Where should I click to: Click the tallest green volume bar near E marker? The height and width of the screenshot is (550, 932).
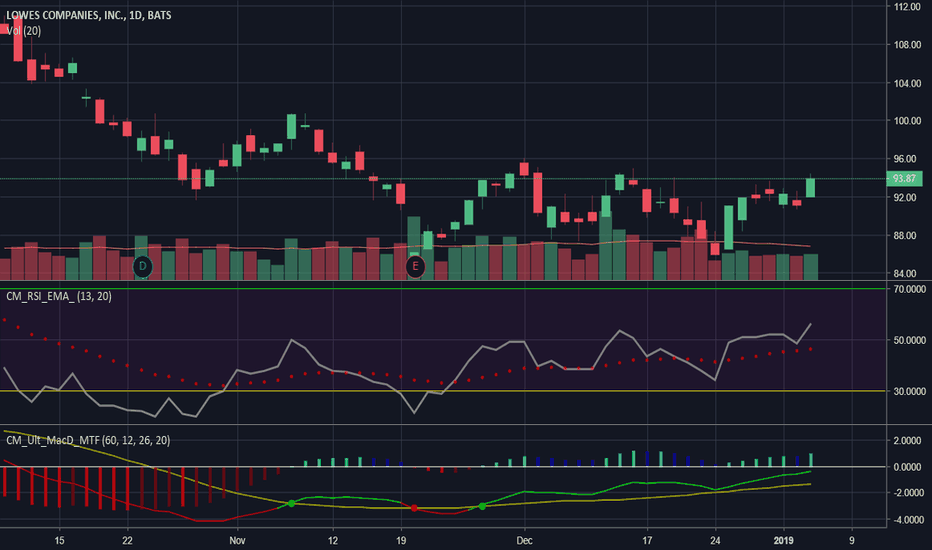[x=414, y=248]
